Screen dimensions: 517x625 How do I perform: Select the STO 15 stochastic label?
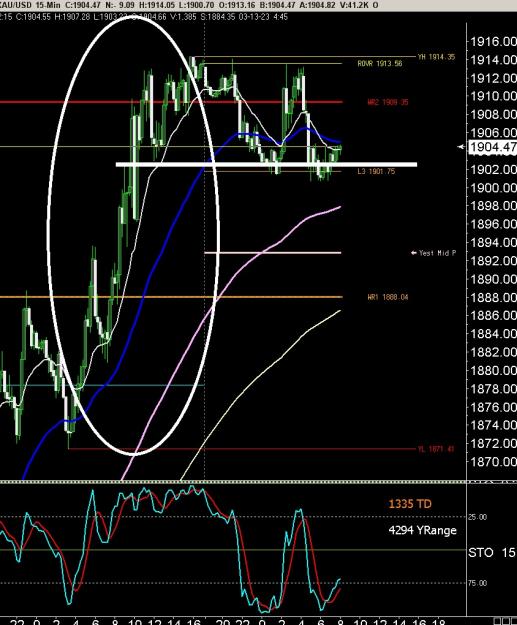pos(492,552)
